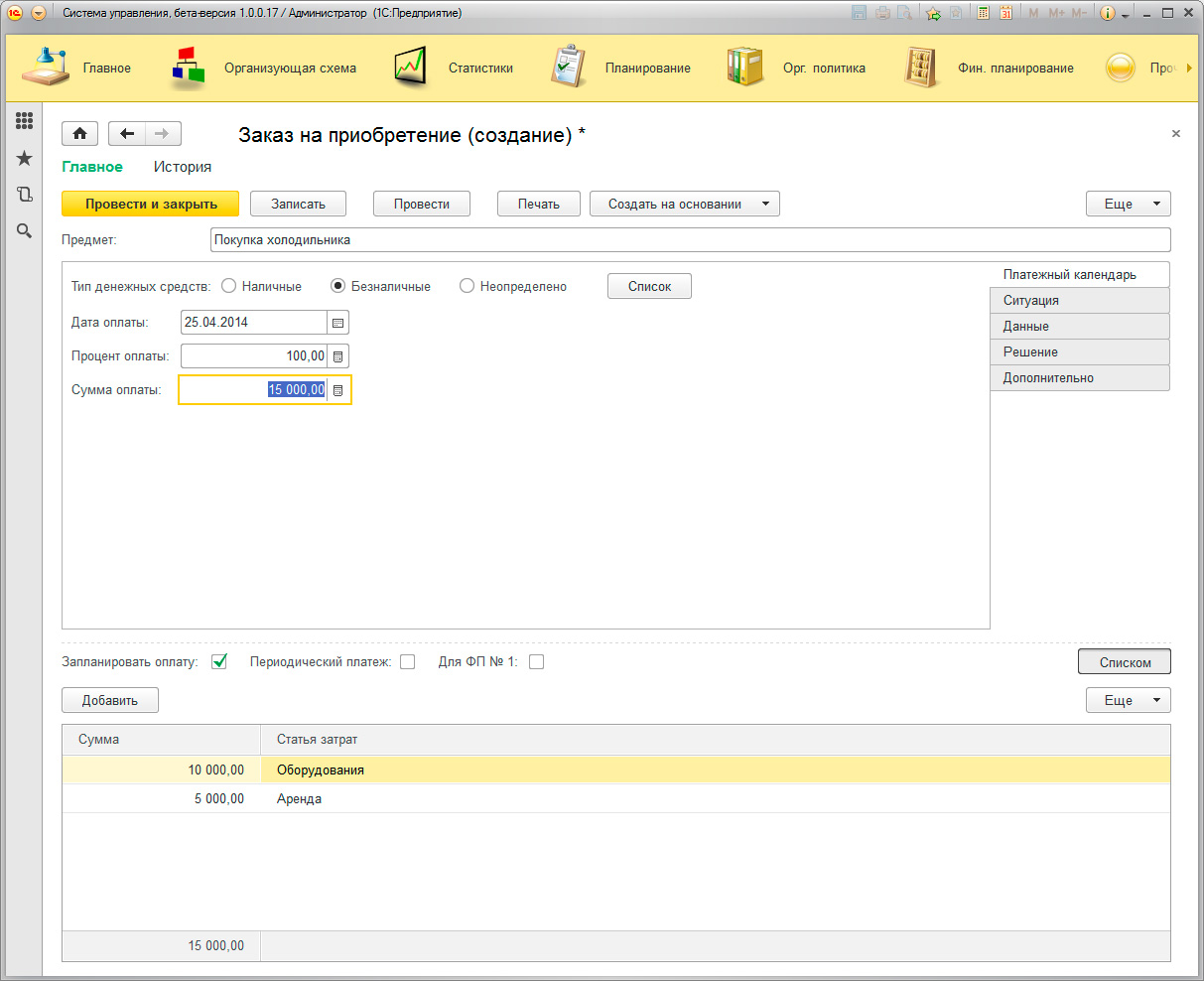Click the M+ memory add button

coord(1055,13)
